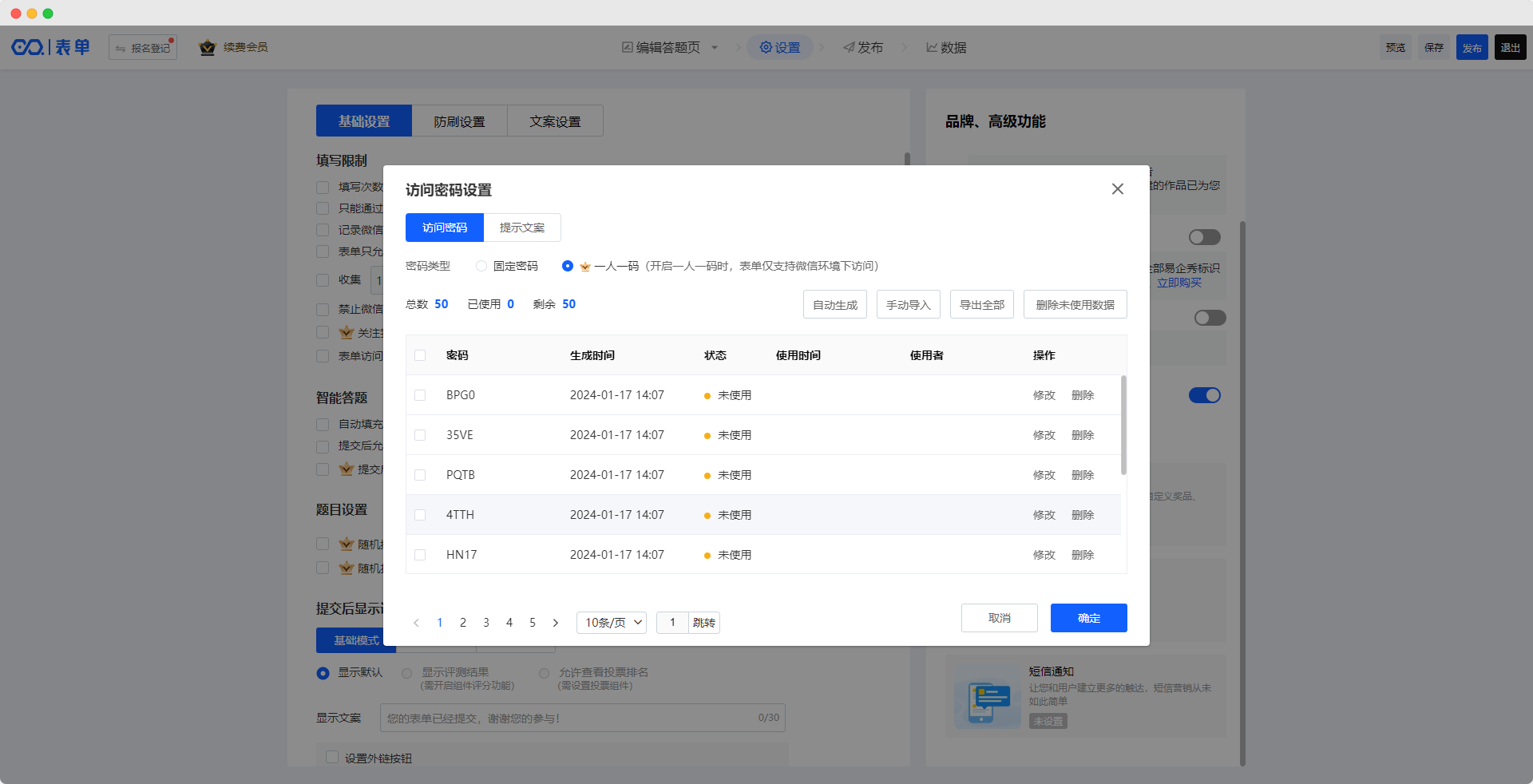Check the row for password 4TTH

420,515
